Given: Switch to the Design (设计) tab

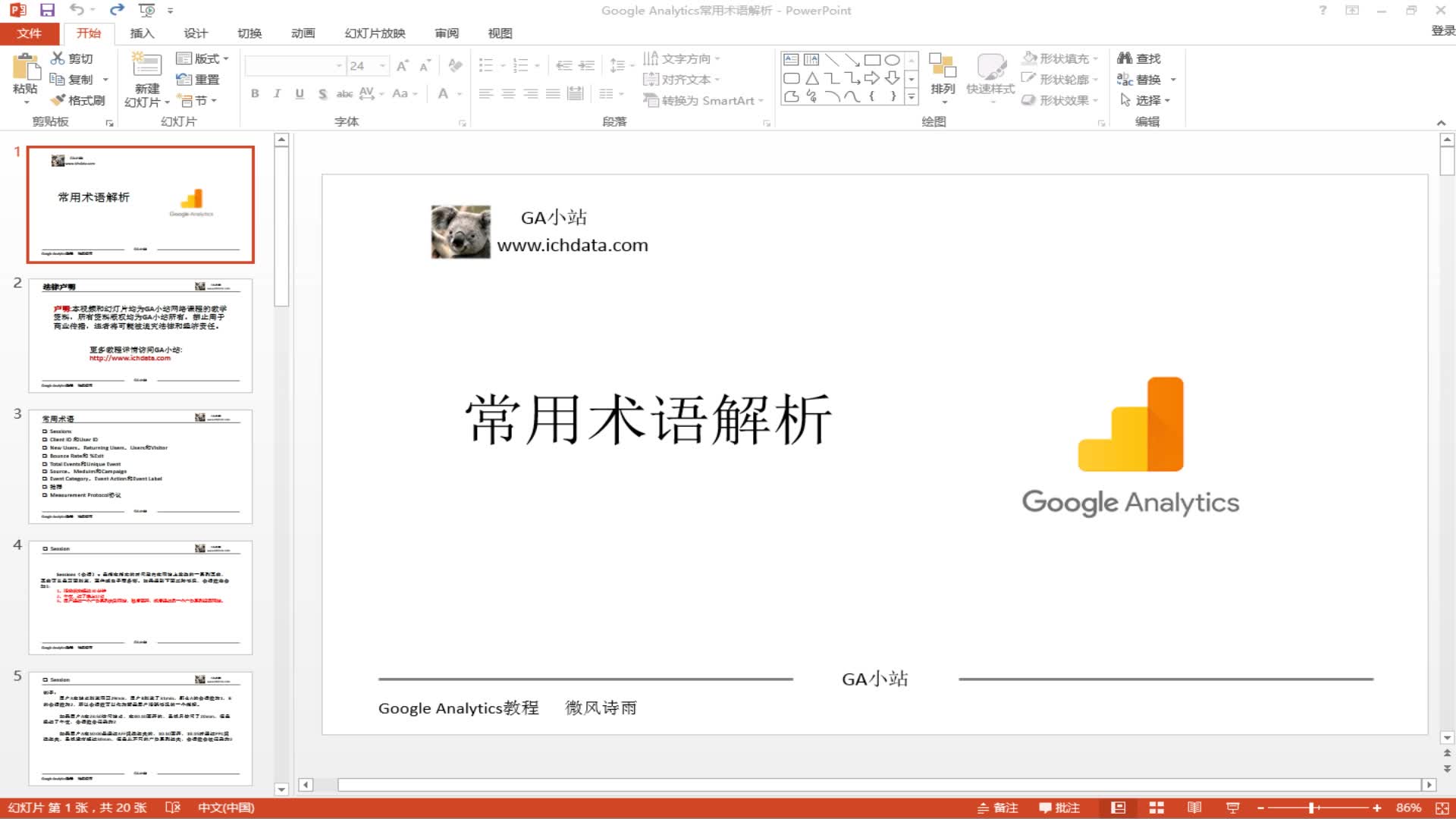Looking at the screenshot, I should tap(196, 33).
